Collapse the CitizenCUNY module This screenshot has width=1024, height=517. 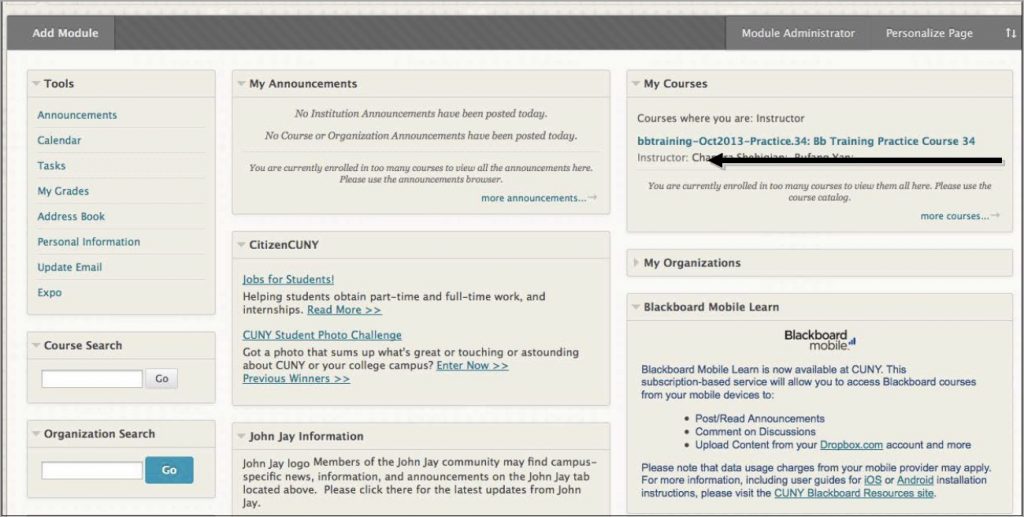[x=242, y=245]
